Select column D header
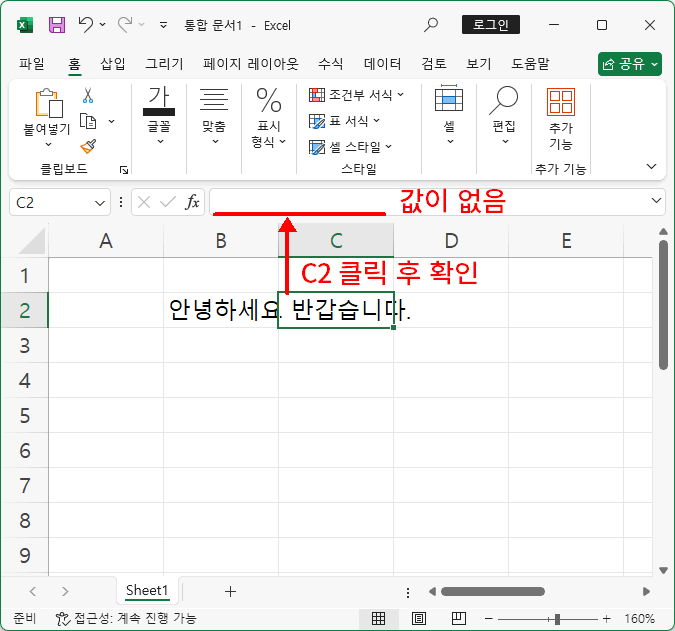Screen dimensions: 675x631 pyautogui.click(x=451, y=241)
